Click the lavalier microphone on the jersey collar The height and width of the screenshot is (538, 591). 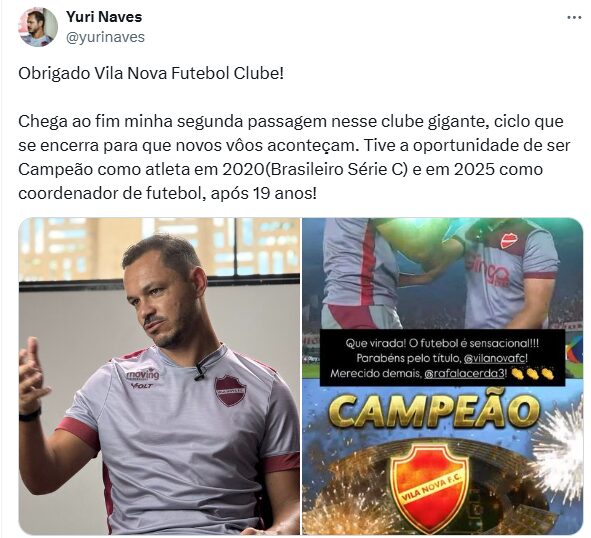point(200,371)
